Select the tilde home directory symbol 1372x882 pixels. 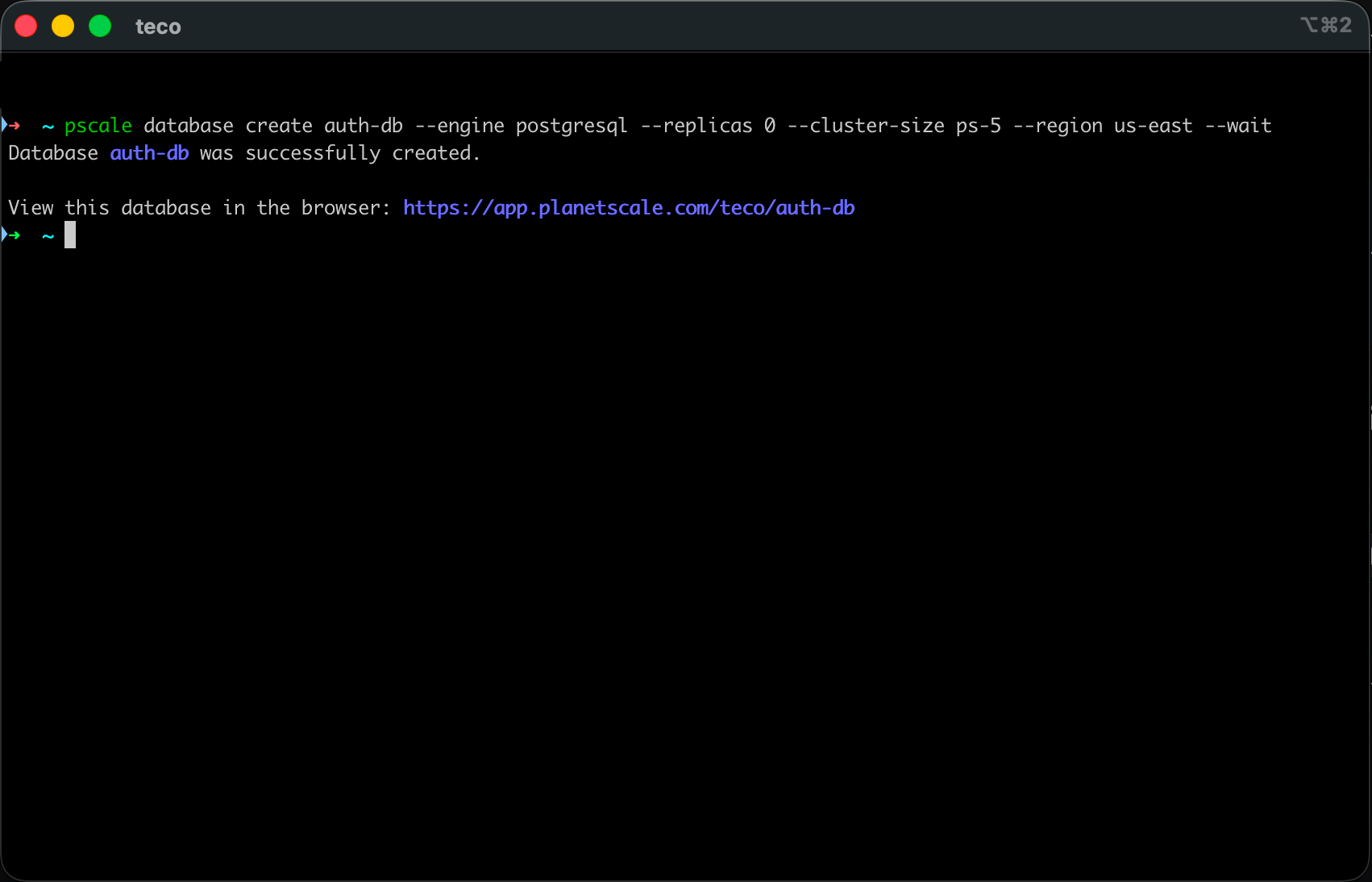(48, 125)
